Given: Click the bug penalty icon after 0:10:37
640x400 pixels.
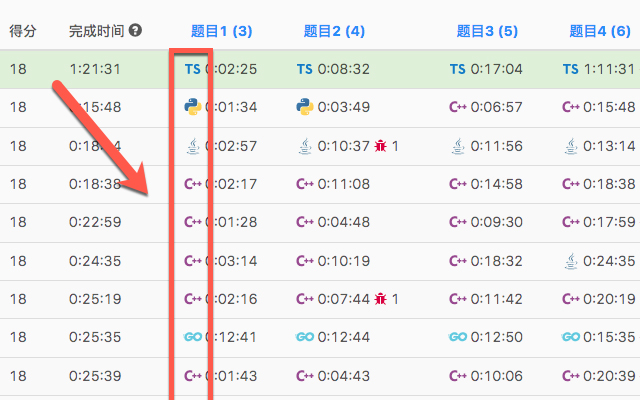Looking at the screenshot, I should 380,146.
